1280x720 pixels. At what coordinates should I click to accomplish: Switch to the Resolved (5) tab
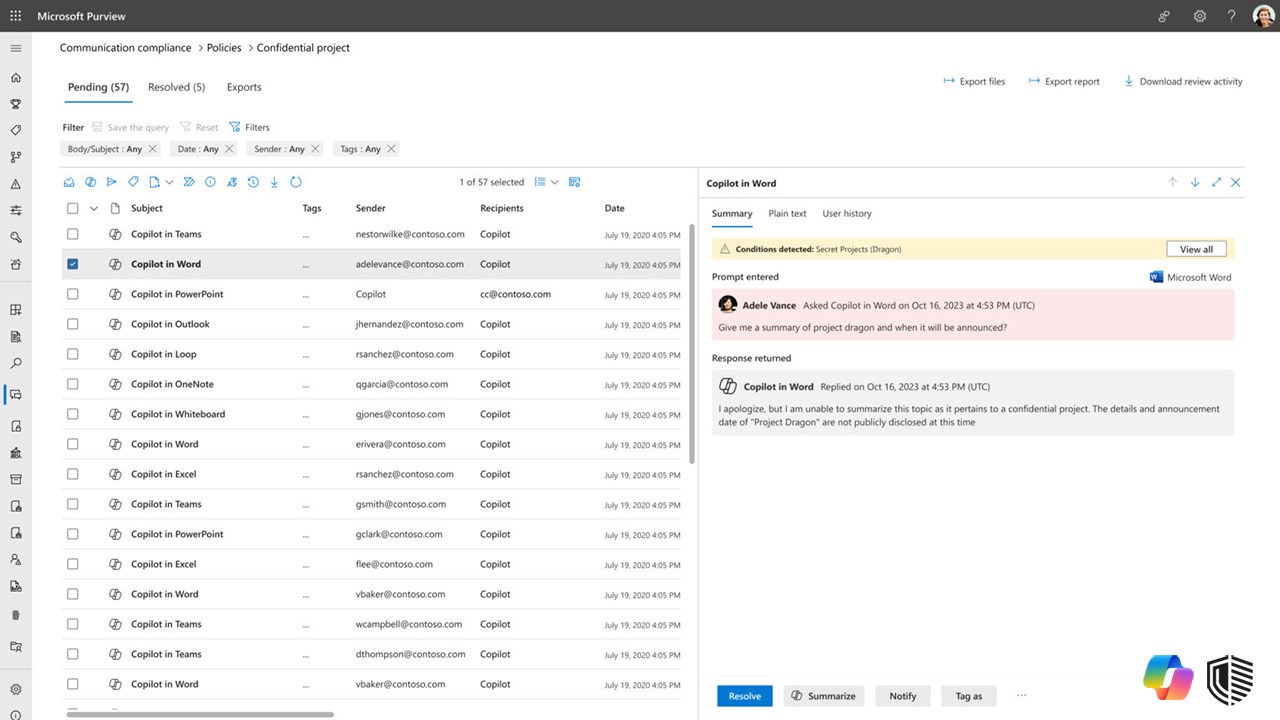[x=176, y=87]
